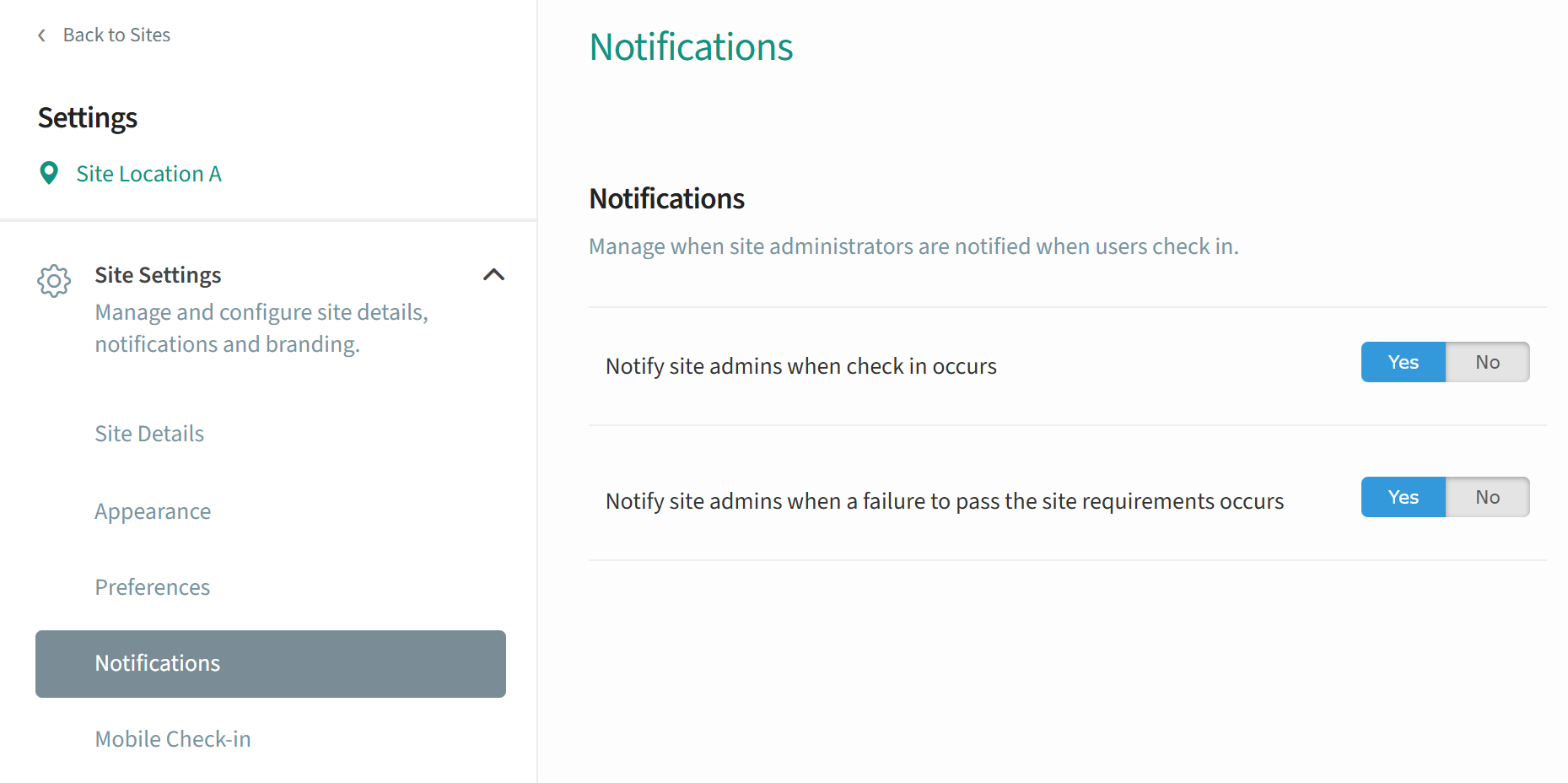Image resolution: width=1568 pixels, height=783 pixels.
Task: Click the Settings sidebar title
Action: point(88,118)
